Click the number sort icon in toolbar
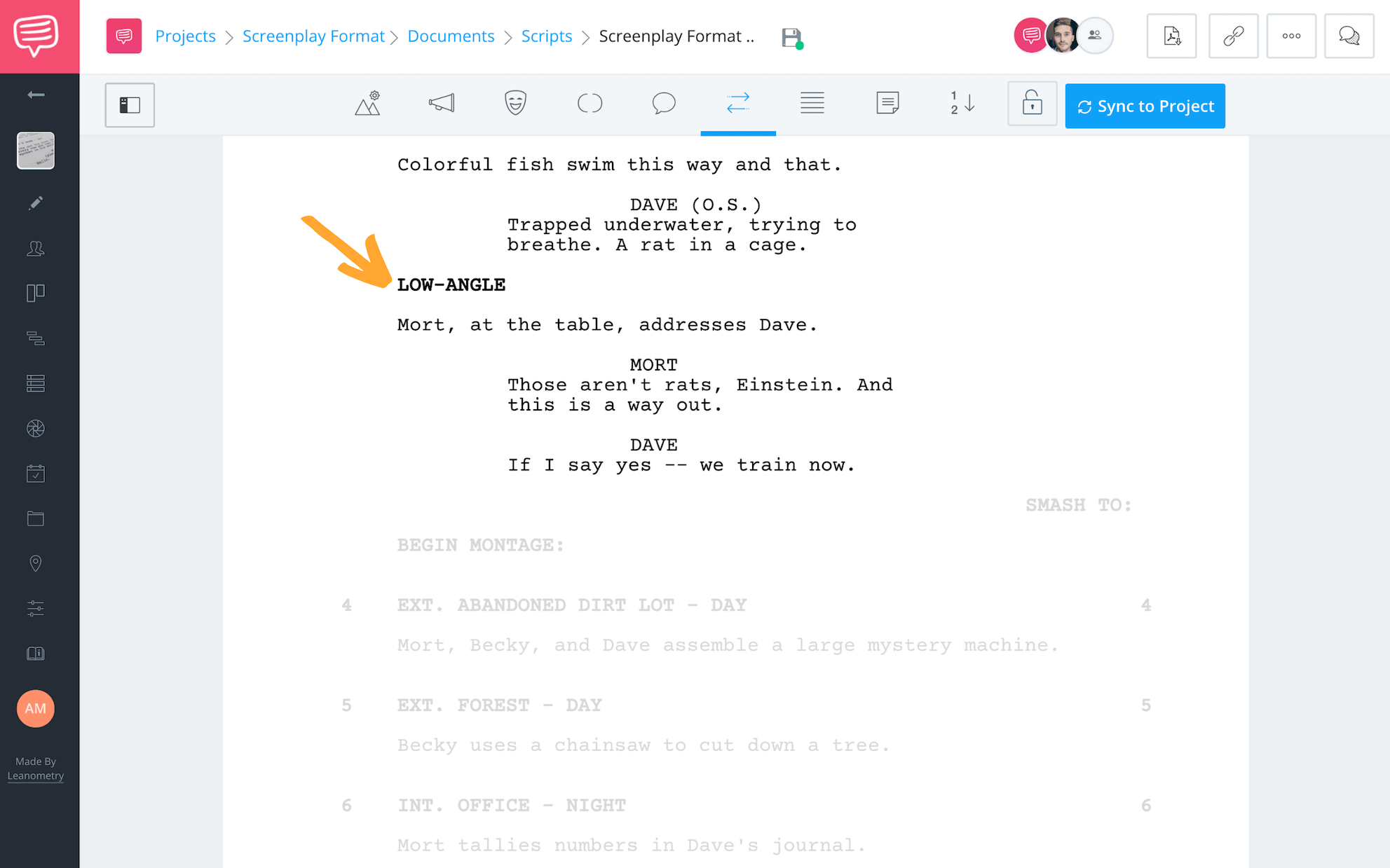The image size is (1390, 868). [961, 105]
